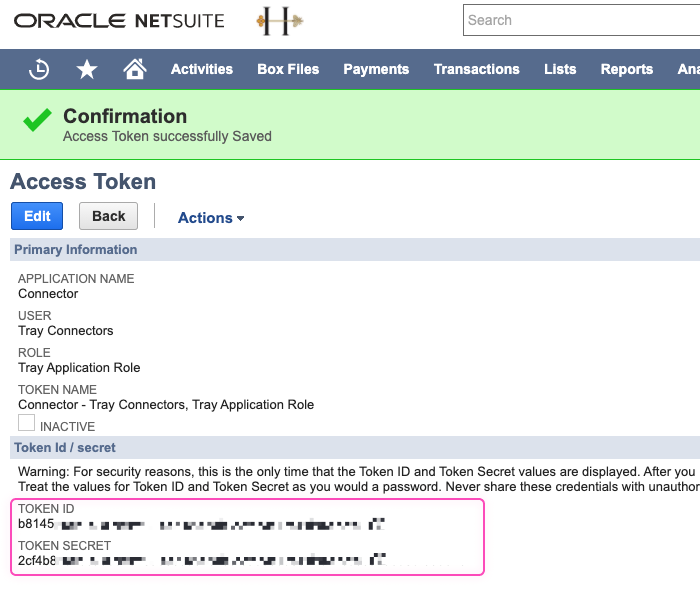Open the Lists menu
The height and width of the screenshot is (592, 700).
(560, 69)
